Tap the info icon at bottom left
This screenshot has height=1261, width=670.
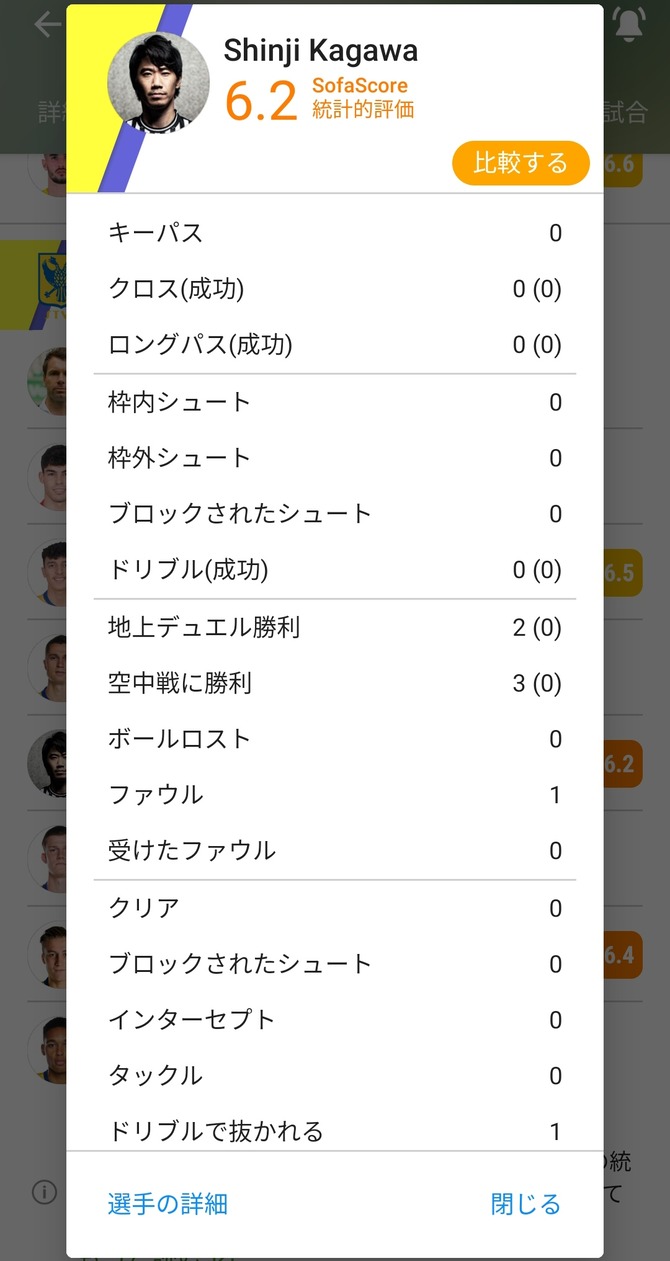[x=44, y=1191]
